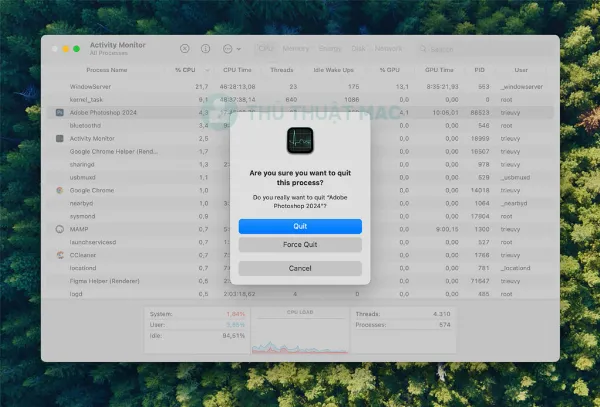Image resolution: width=600 pixels, height=407 pixels.
Task: Select the nearbyd process name
Action: click(x=81, y=203)
